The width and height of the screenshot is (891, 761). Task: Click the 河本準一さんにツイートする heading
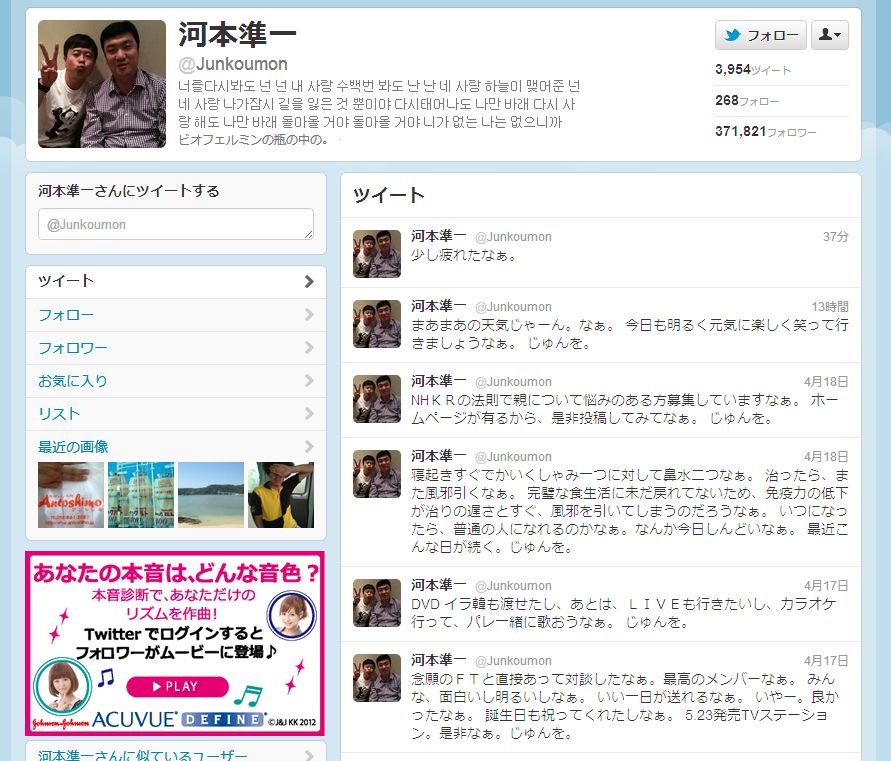click(x=128, y=191)
